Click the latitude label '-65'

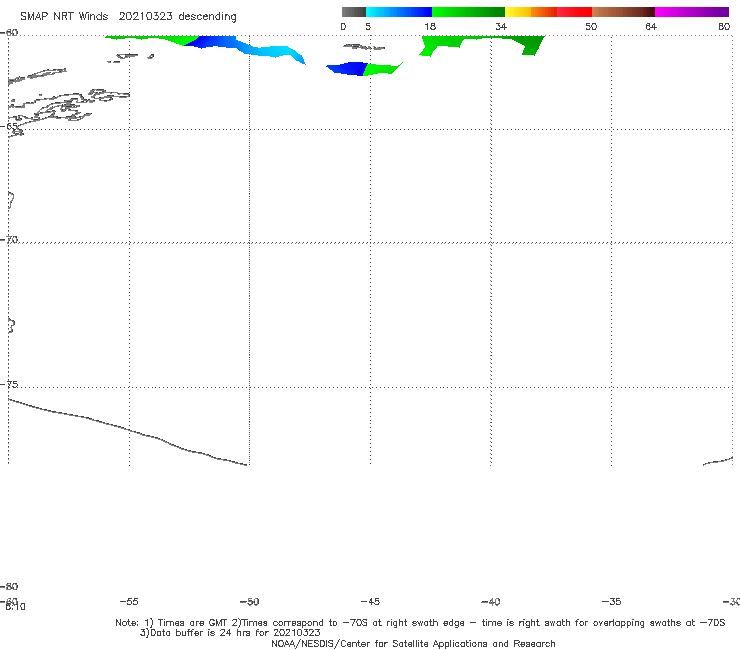tap(9, 127)
